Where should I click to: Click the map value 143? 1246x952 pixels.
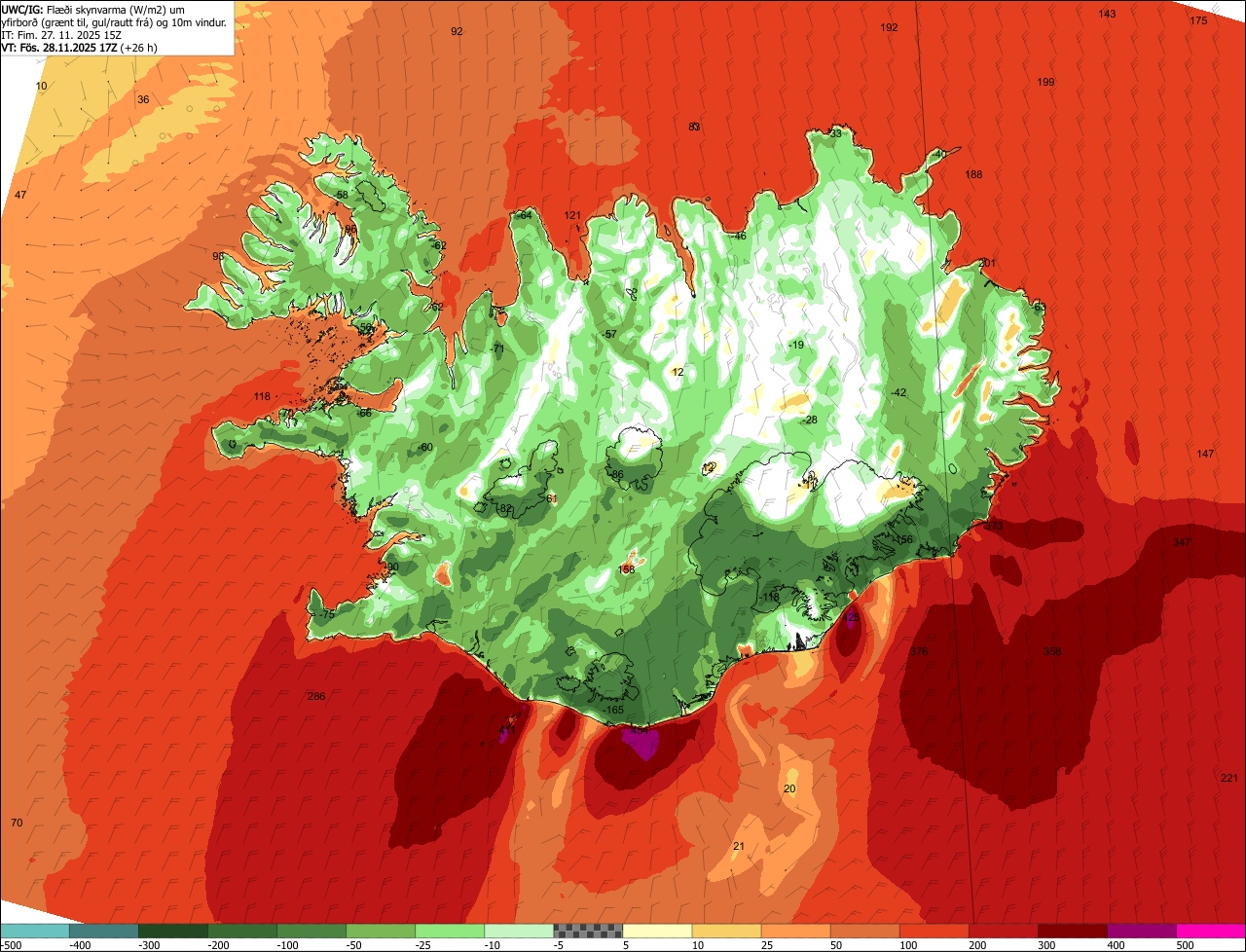click(x=1107, y=14)
